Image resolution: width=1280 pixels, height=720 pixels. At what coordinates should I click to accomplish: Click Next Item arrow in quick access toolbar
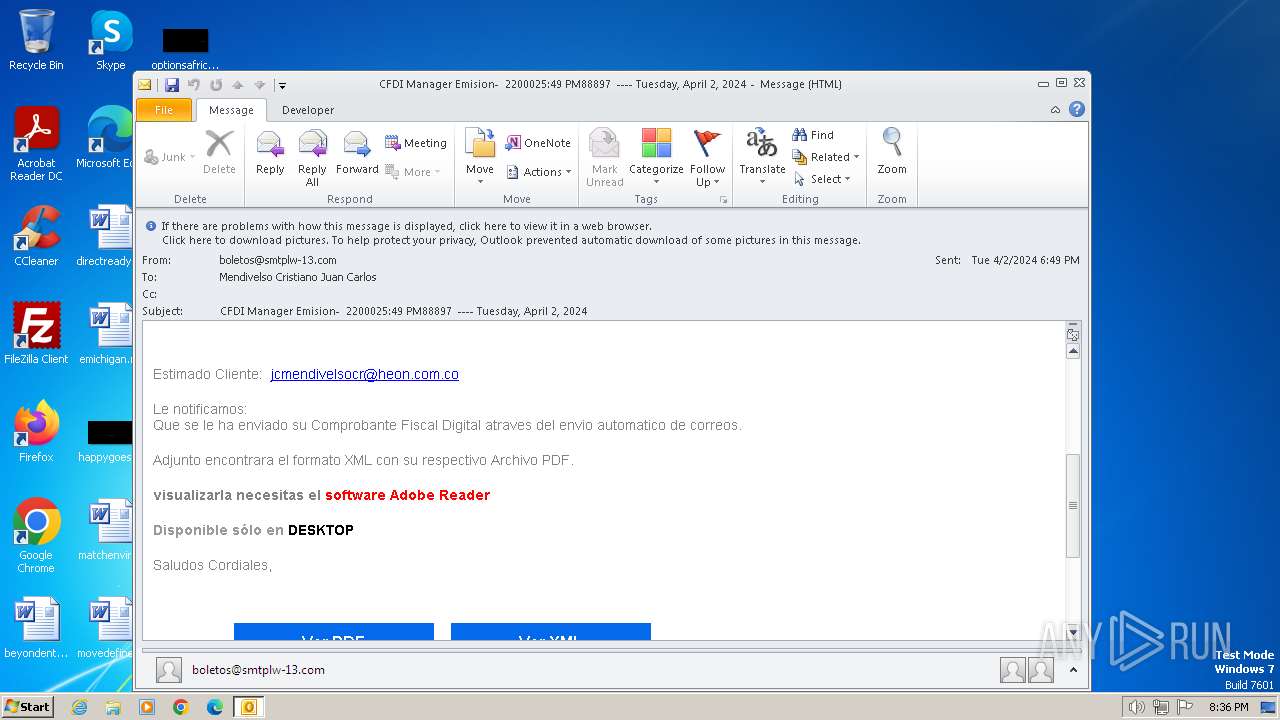coord(260,85)
